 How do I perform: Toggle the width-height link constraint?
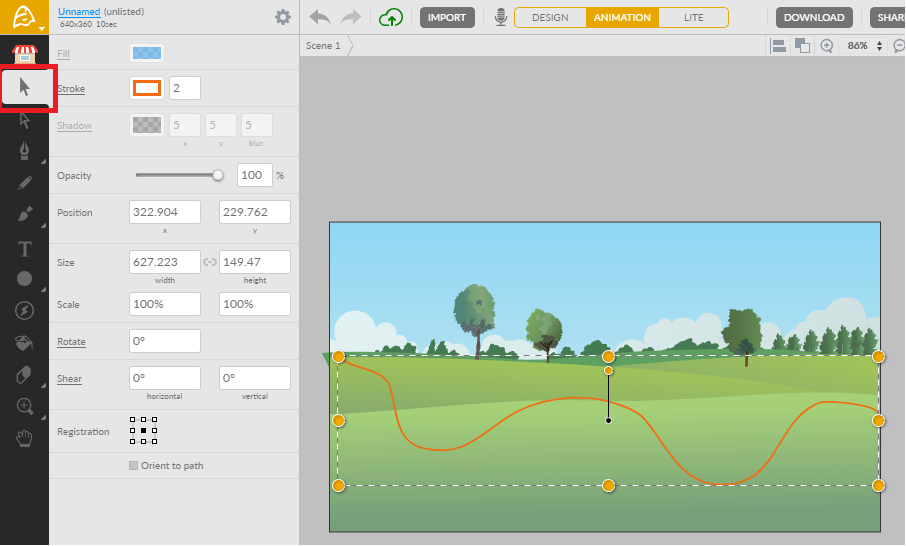[x=210, y=262]
